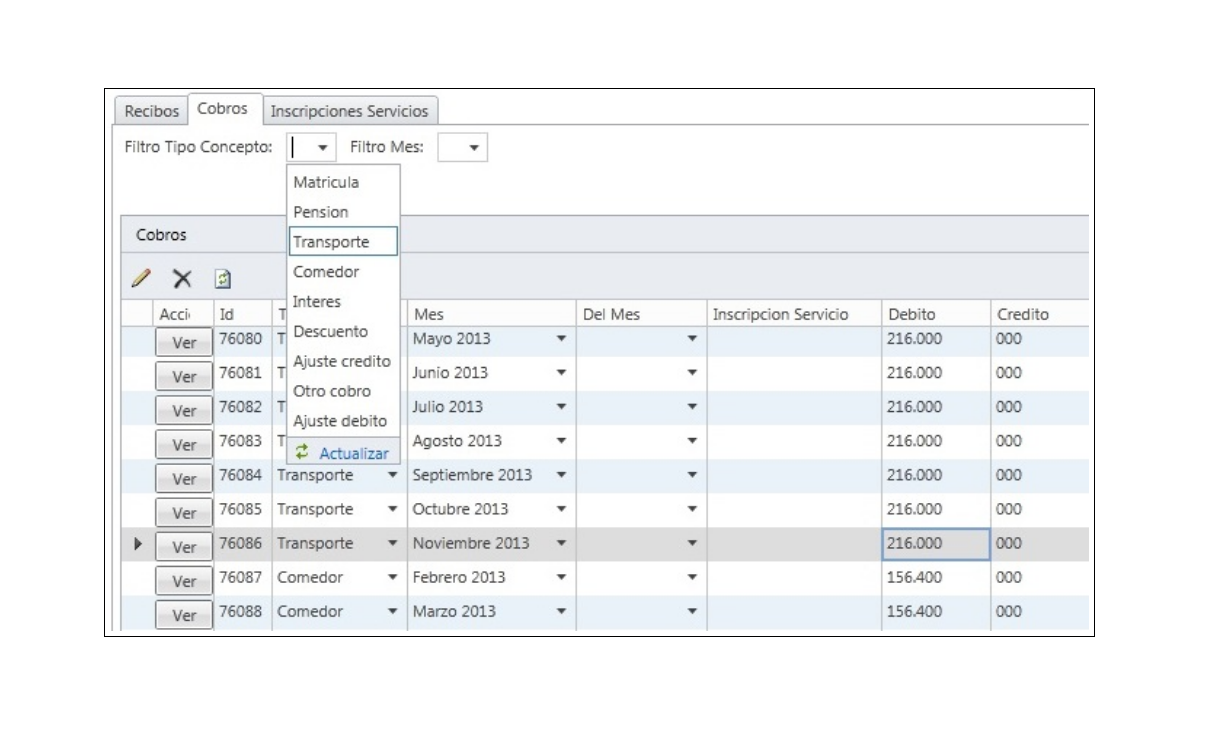Expand Mes dropdown for Julio 2013 row
The height and width of the screenshot is (756, 1208).
(x=561, y=407)
